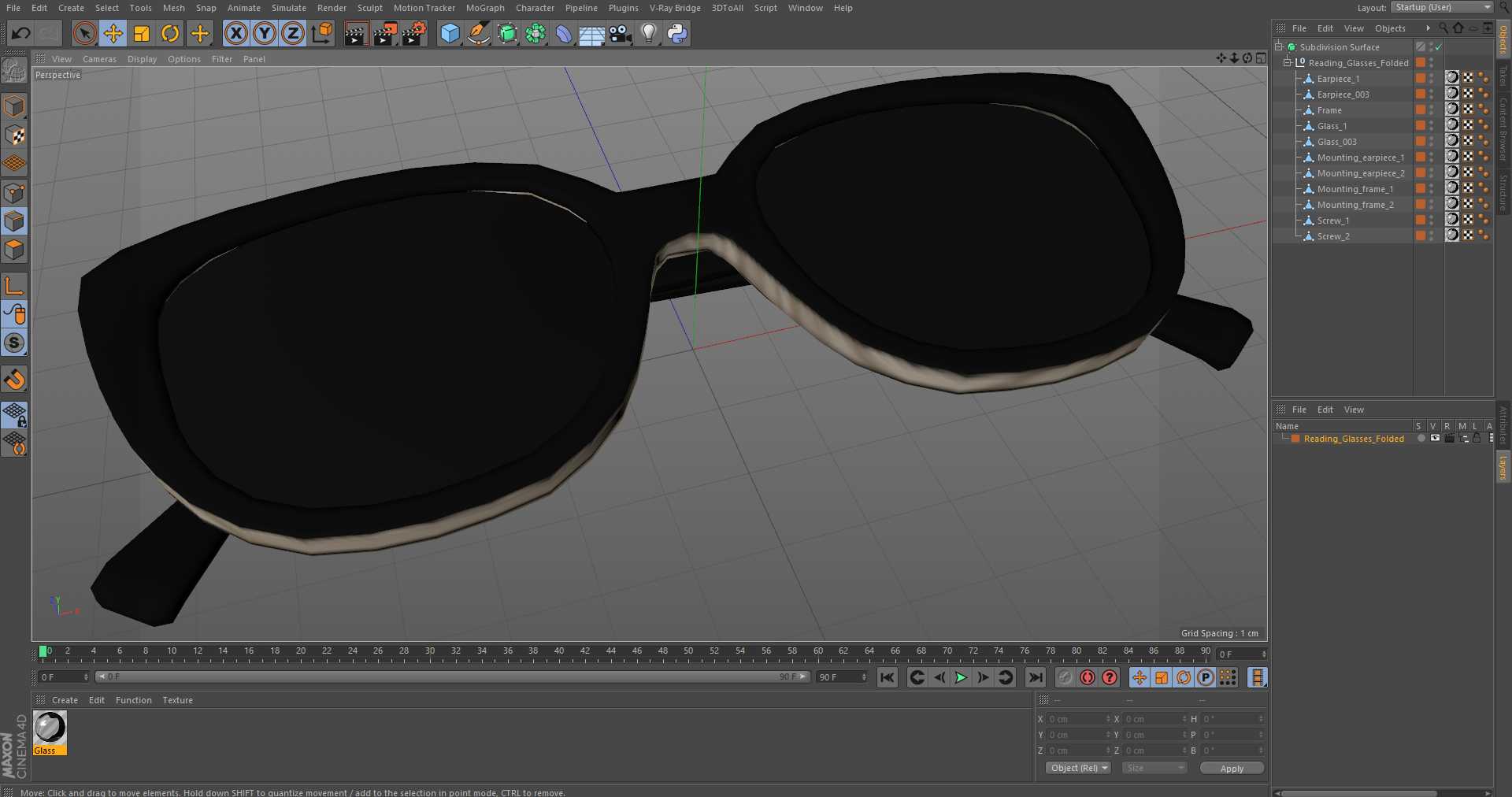
Task: Add a Floor environment object
Action: coord(592,33)
